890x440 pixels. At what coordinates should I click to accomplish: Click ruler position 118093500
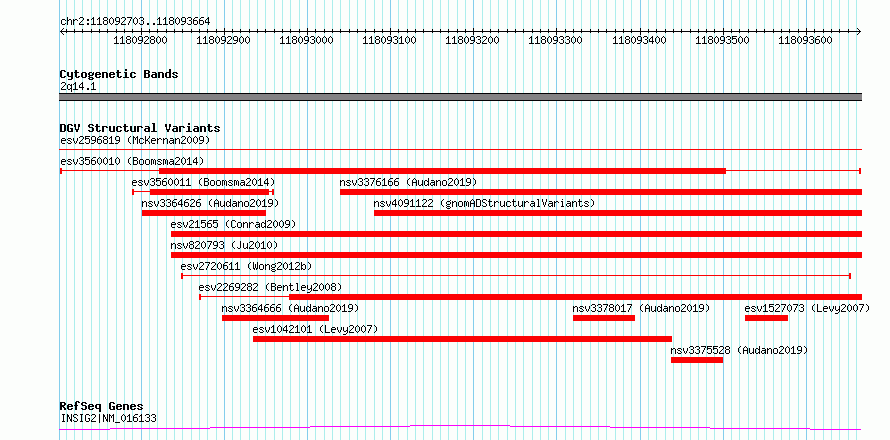[723, 40]
